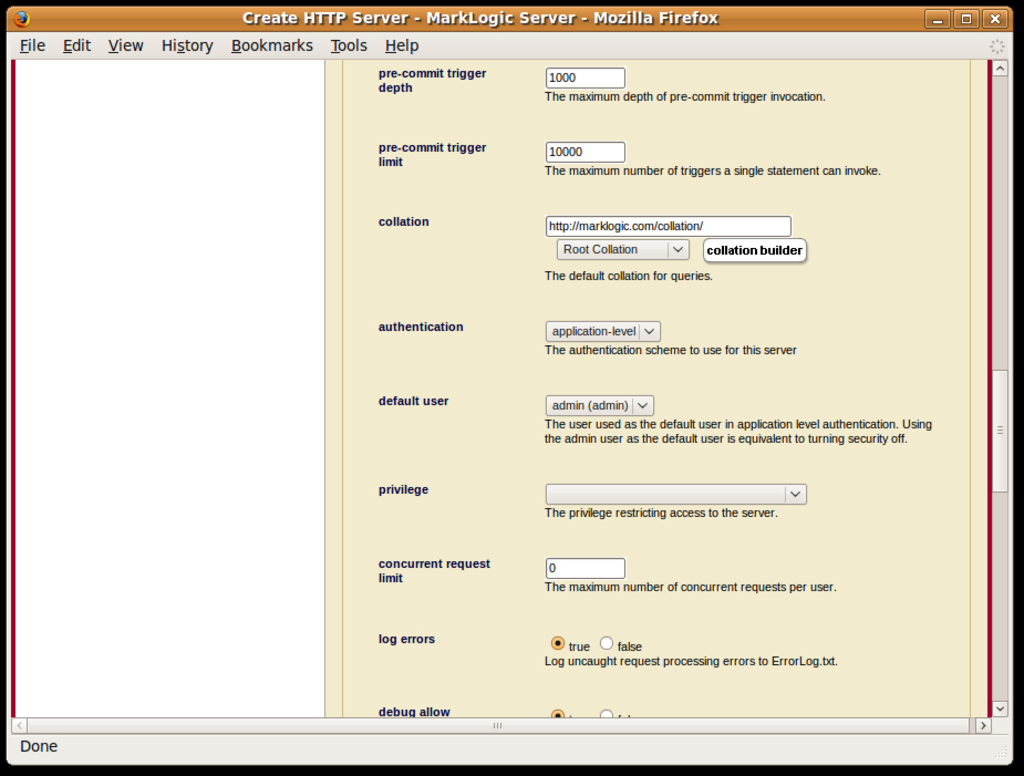Click the 'default user' field label

coord(413,401)
